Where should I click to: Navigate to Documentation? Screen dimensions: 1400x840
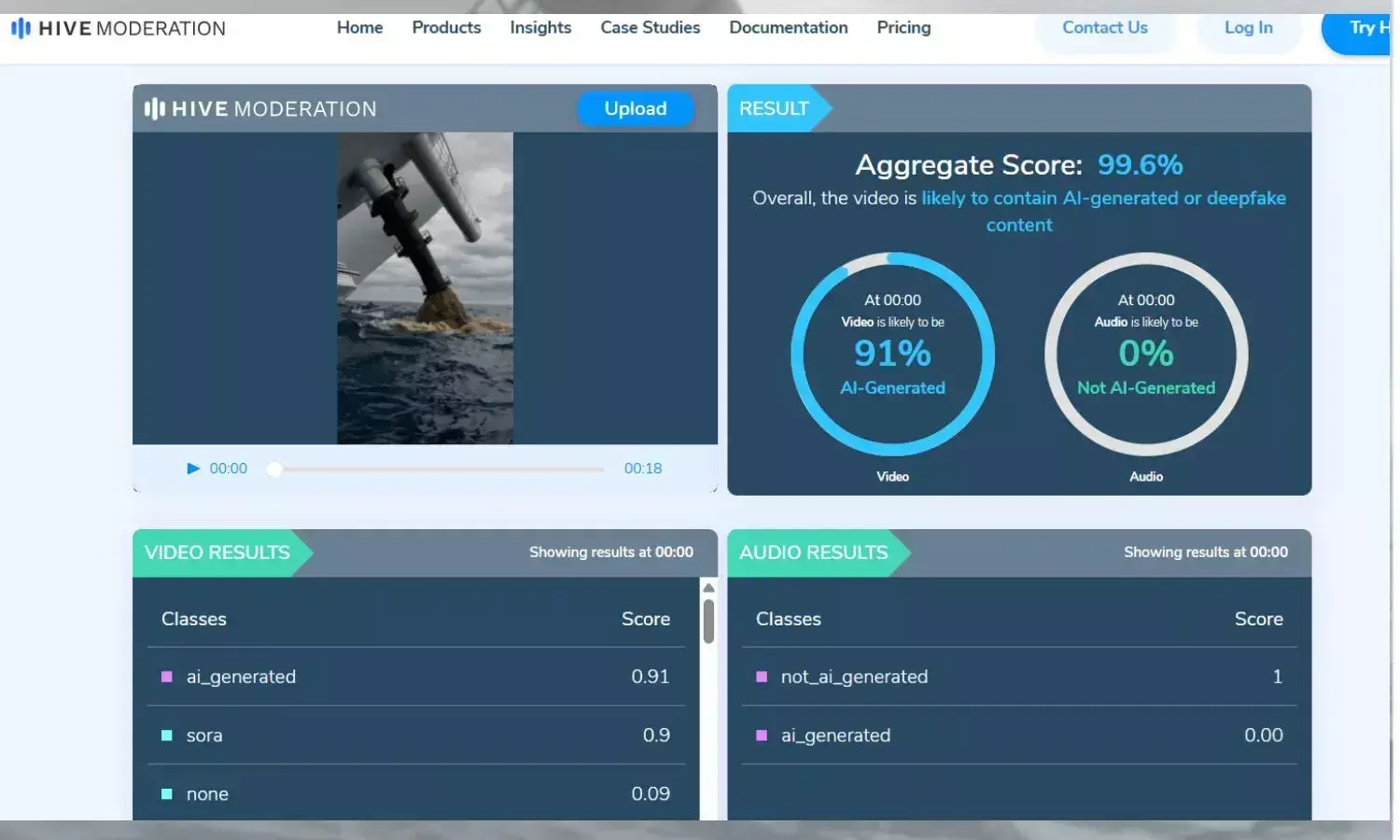click(788, 28)
